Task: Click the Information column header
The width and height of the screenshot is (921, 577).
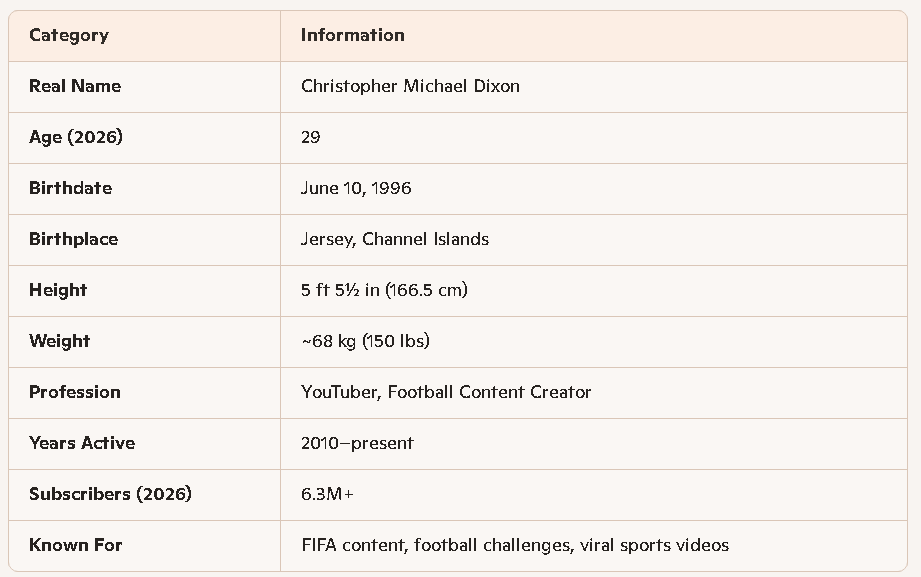Action: tap(352, 35)
